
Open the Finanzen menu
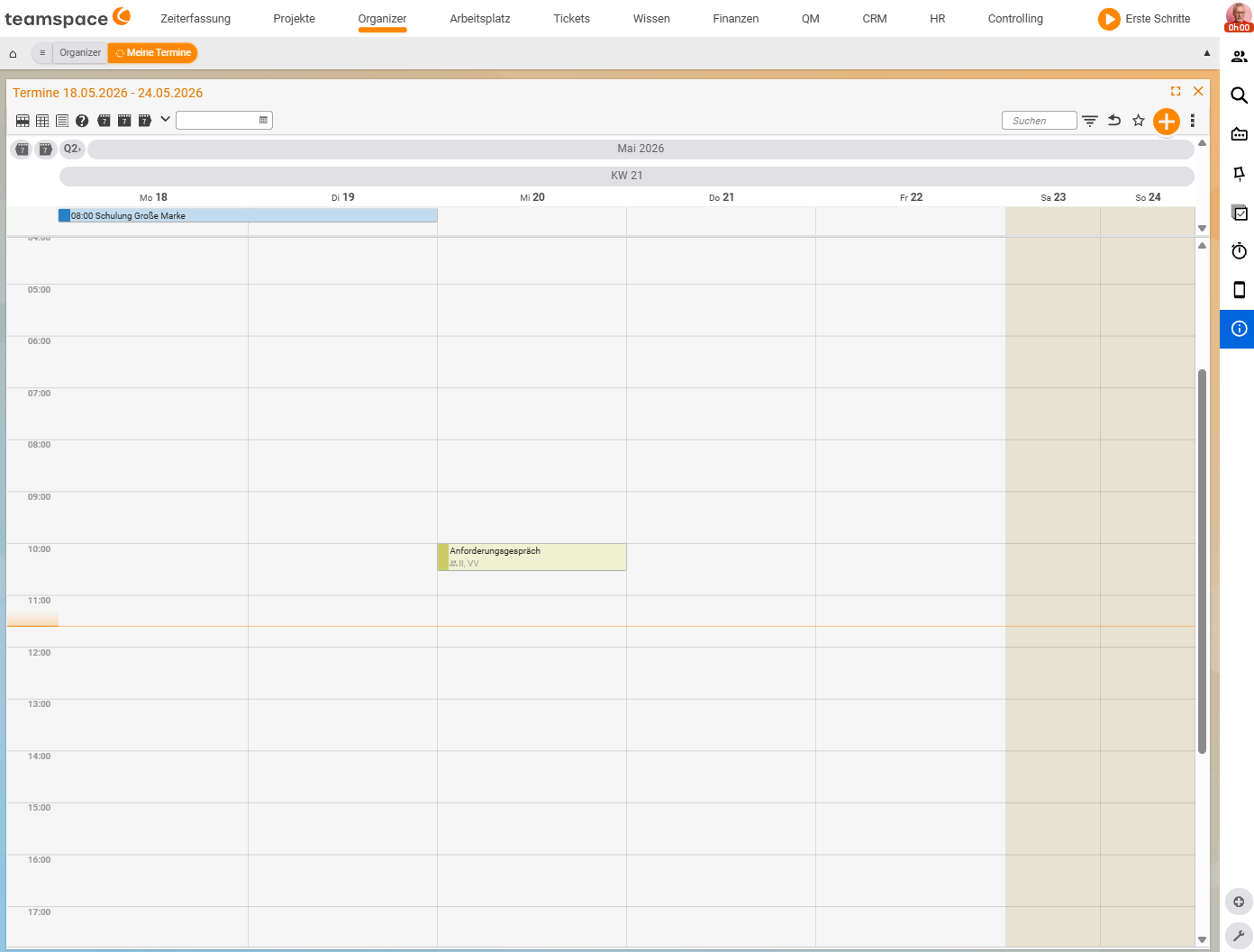(736, 18)
